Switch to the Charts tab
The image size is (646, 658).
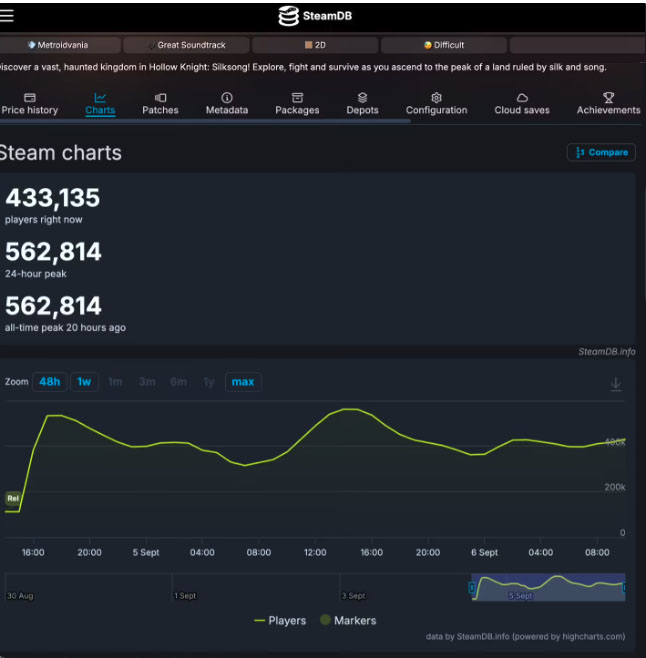(x=100, y=104)
